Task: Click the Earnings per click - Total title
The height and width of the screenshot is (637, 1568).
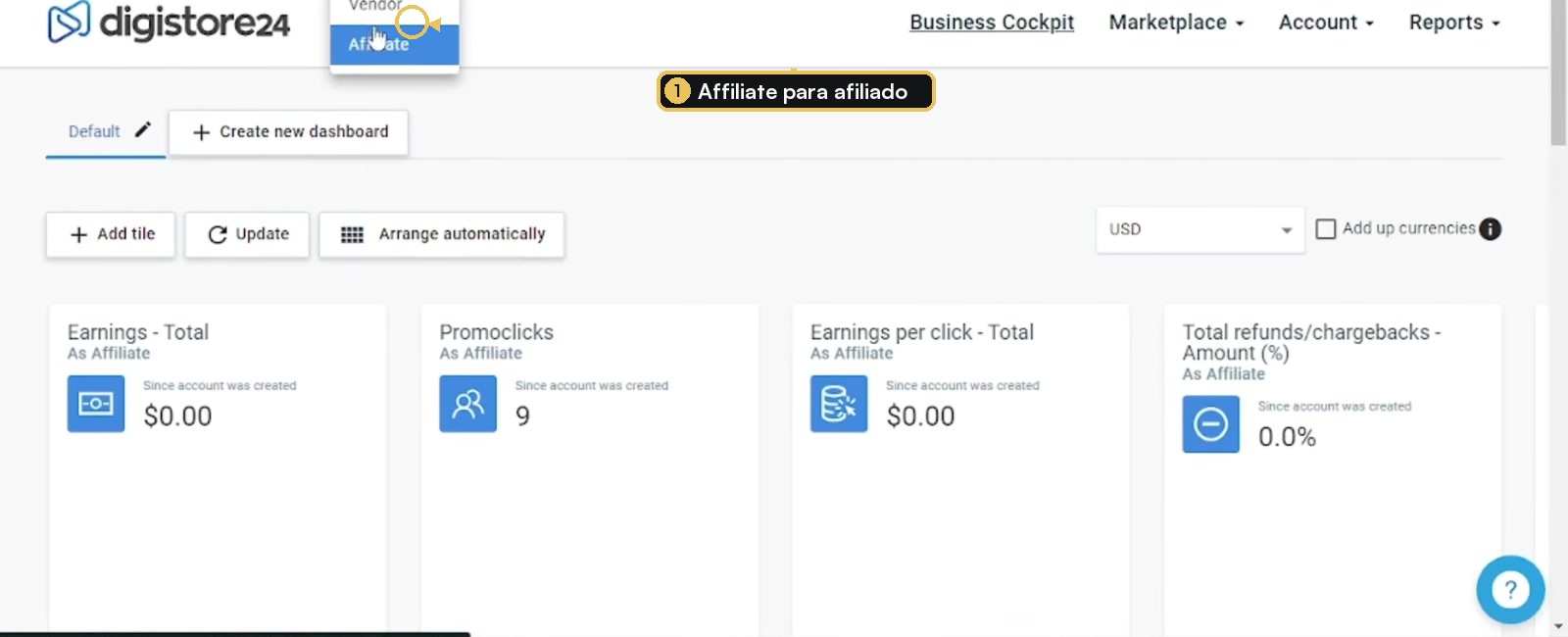Action: point(922,332)
